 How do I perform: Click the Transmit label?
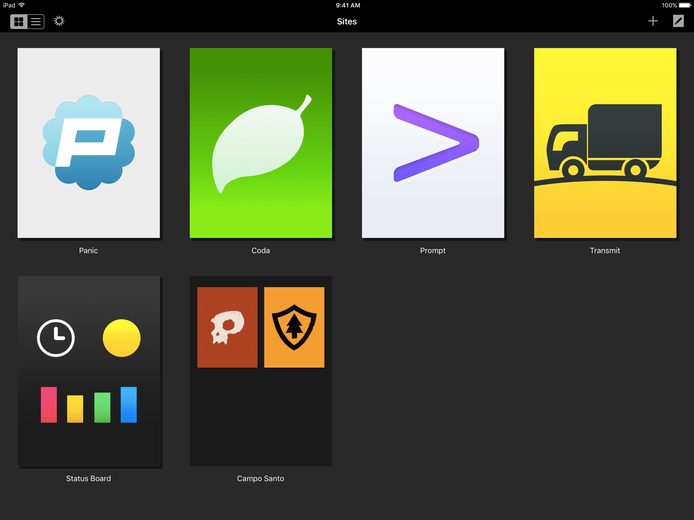pyautogui.click(x=605, y=250)
